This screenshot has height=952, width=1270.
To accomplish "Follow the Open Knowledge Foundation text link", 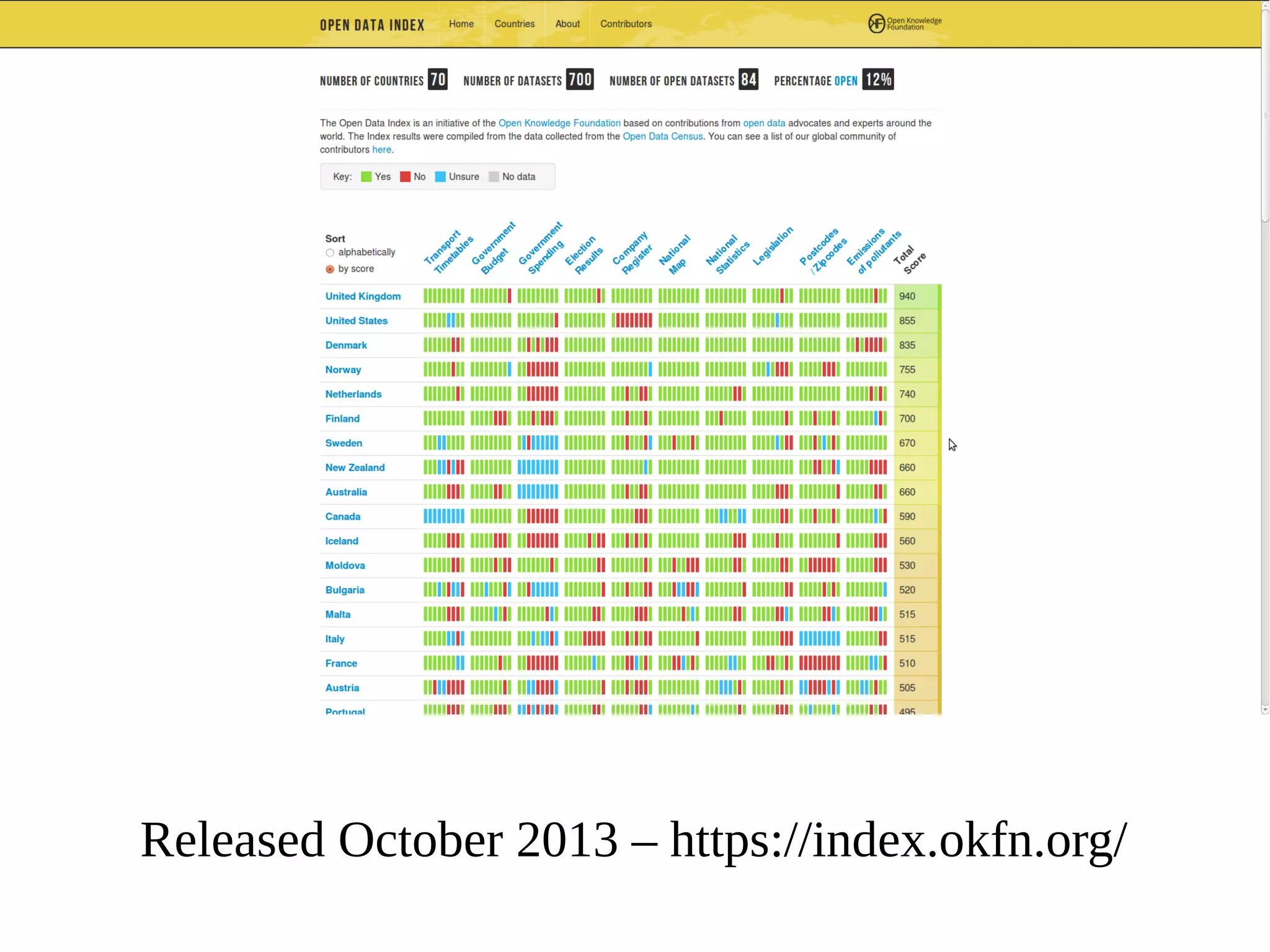I will pos(559,123).
